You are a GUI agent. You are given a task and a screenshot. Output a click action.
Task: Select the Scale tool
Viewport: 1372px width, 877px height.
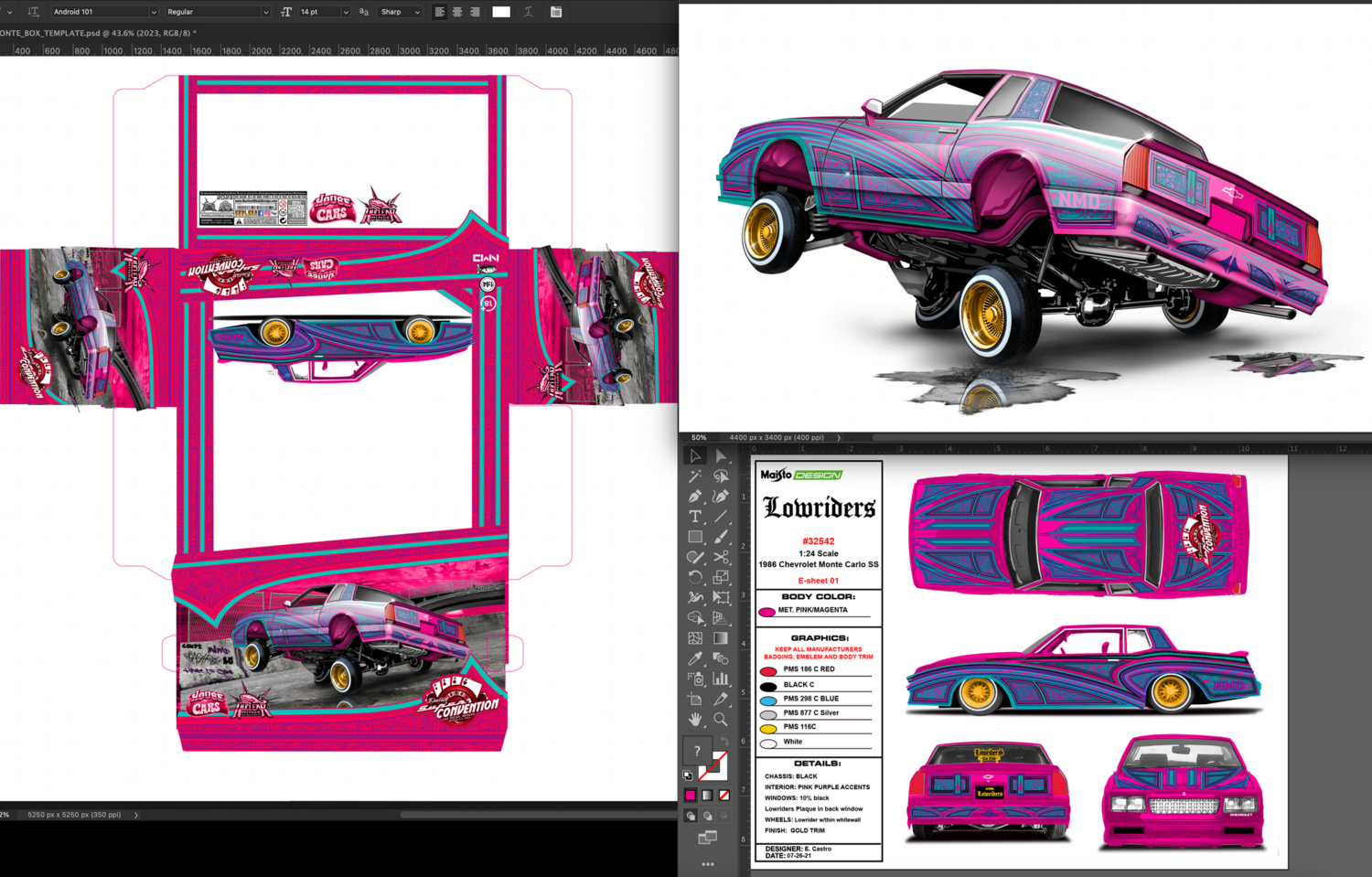tap(721, 577)
